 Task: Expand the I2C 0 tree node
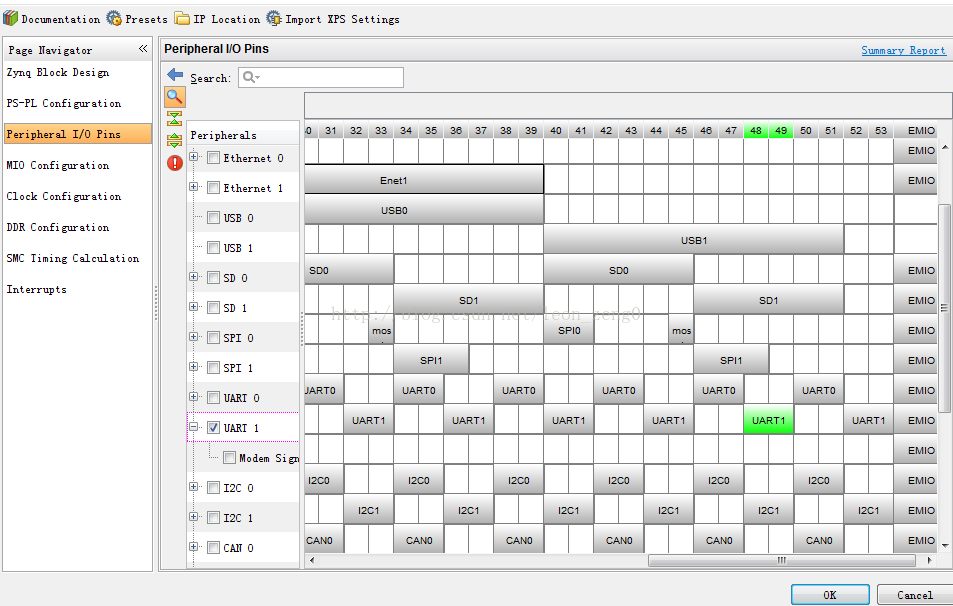click(193, 487)
